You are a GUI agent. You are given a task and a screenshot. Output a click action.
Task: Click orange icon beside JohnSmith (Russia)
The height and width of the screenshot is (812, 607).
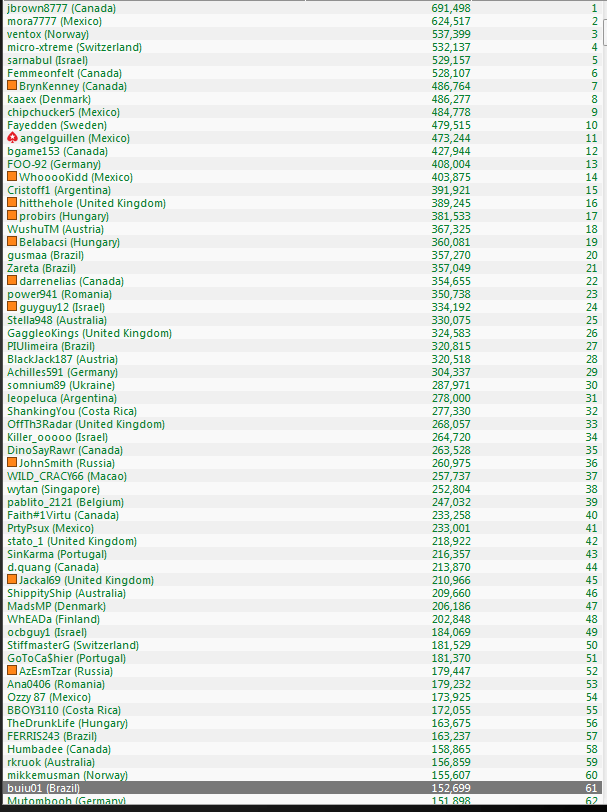pos(12,462)
